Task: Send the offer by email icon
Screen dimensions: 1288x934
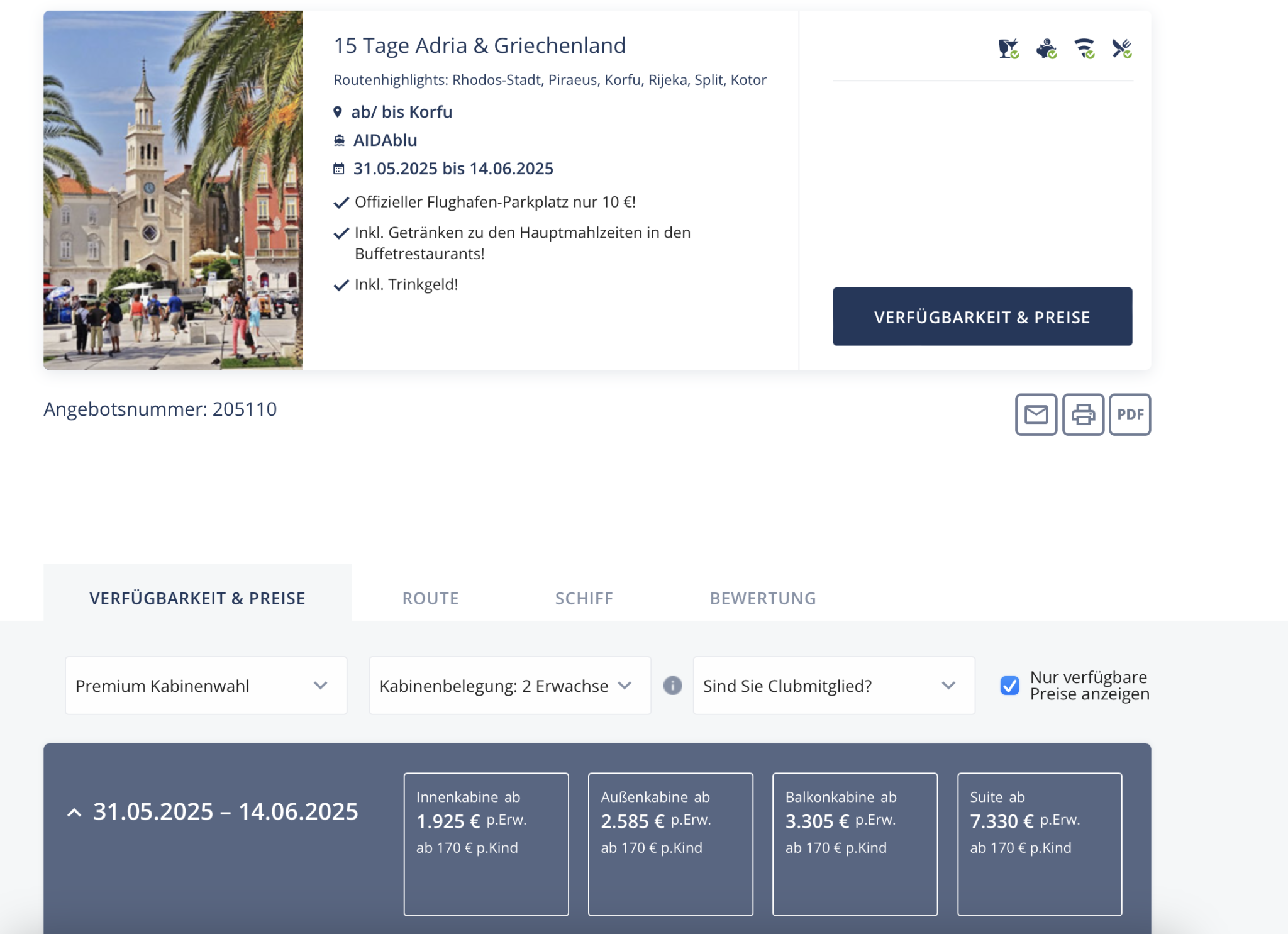Action: (x=1036, y=414)
